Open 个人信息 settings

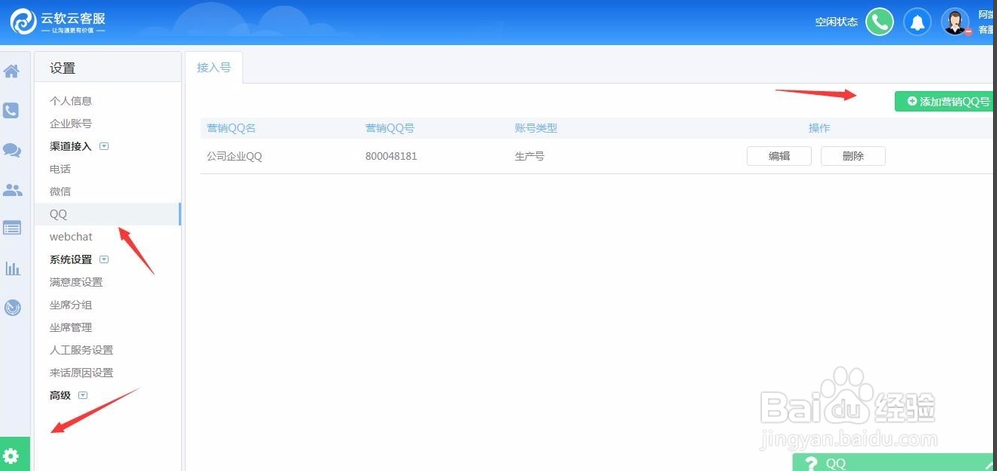[x=71, y=100]
